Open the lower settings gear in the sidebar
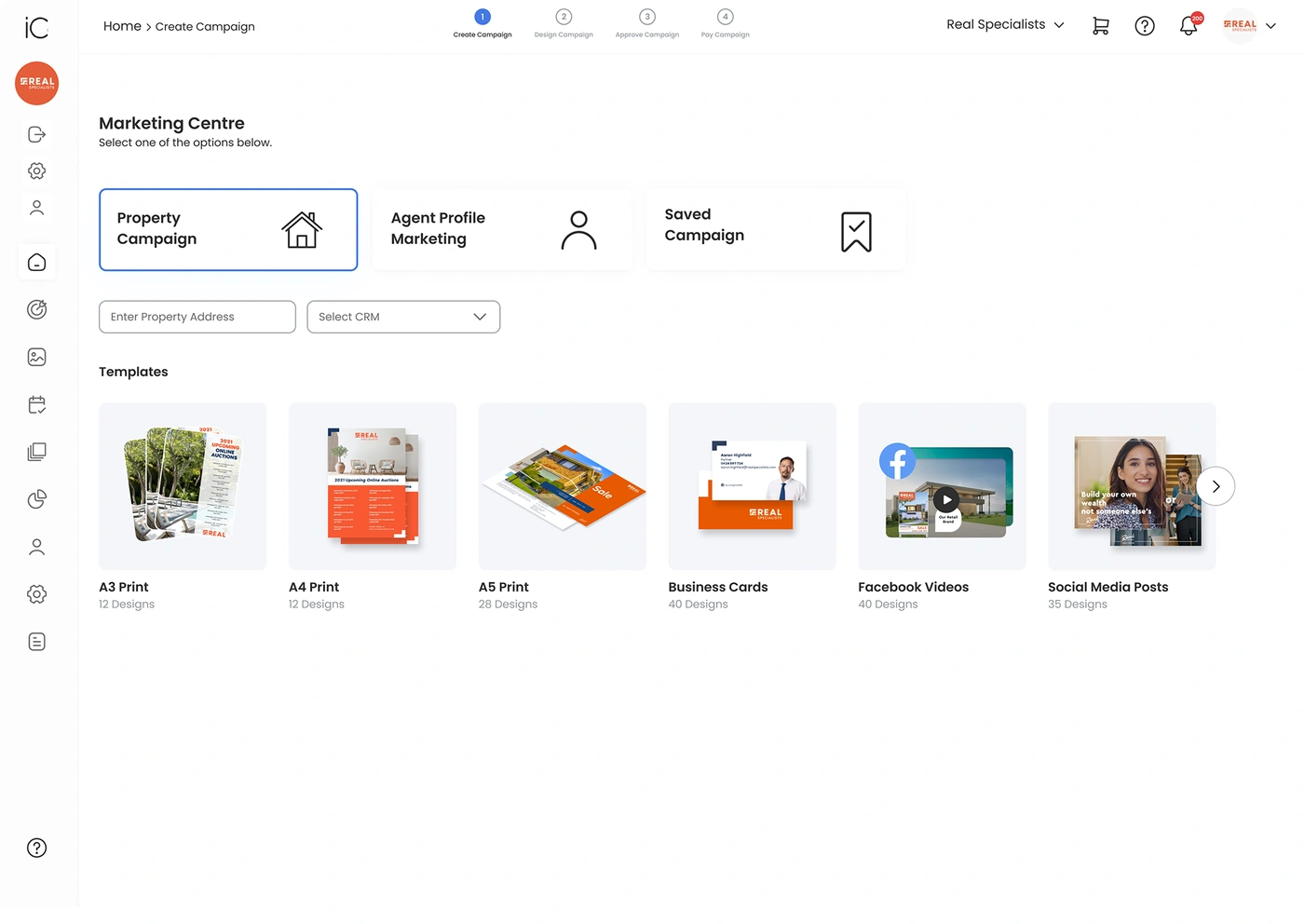Image resolution: width=1304 pixels, height=924 pixels. [37, 594]
